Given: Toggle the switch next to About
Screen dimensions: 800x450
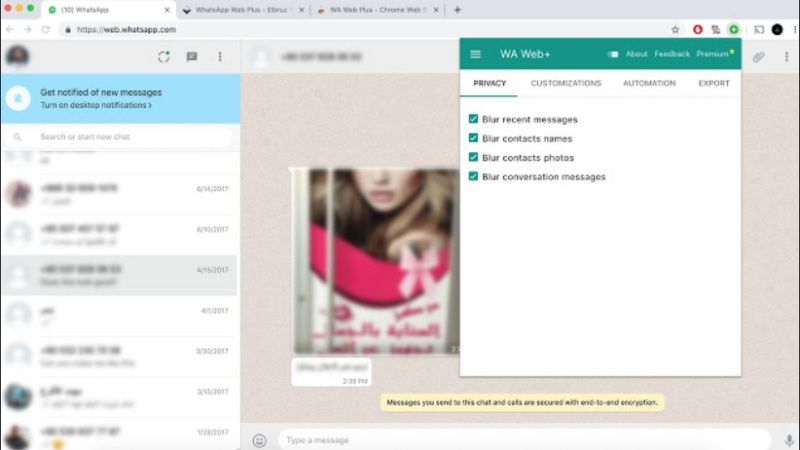Looking at the screenshot, I should (613, 54).
